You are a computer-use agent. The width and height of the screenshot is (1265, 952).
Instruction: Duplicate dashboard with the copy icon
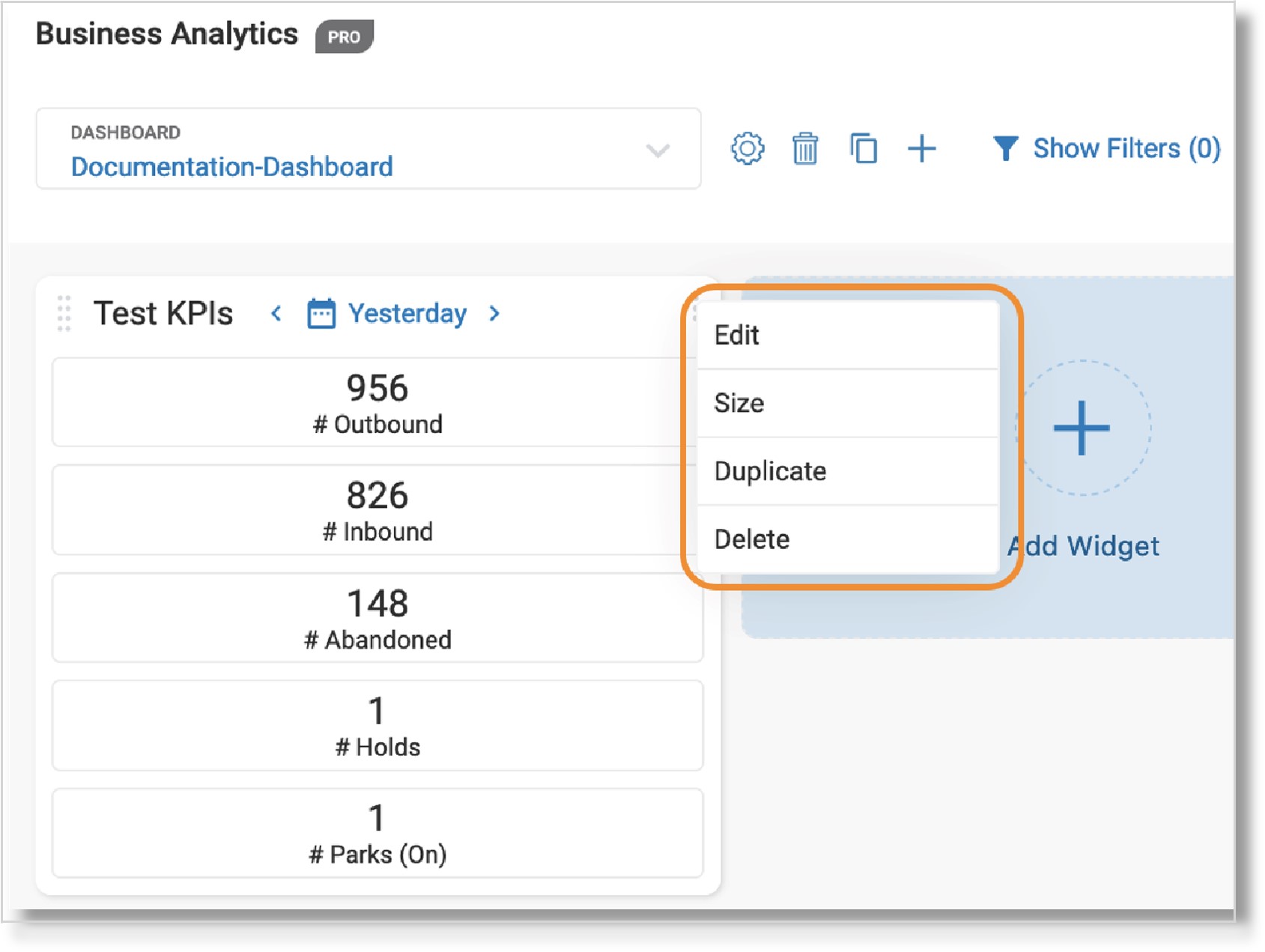(x=863, y=148)
